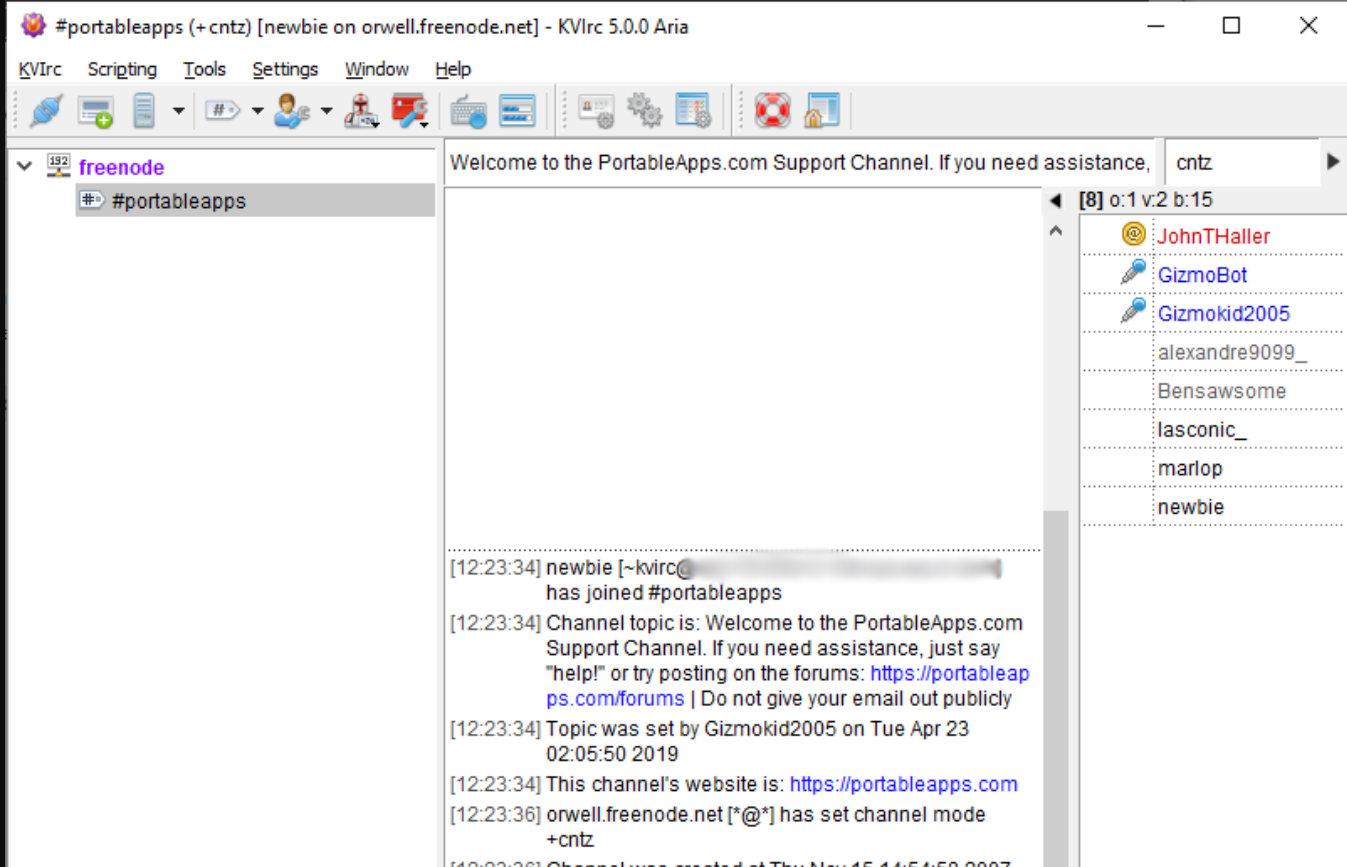Viewport: 1347px width, 867px height.
Task: Open the Scripting menu
Action: (x=122, y=69)
